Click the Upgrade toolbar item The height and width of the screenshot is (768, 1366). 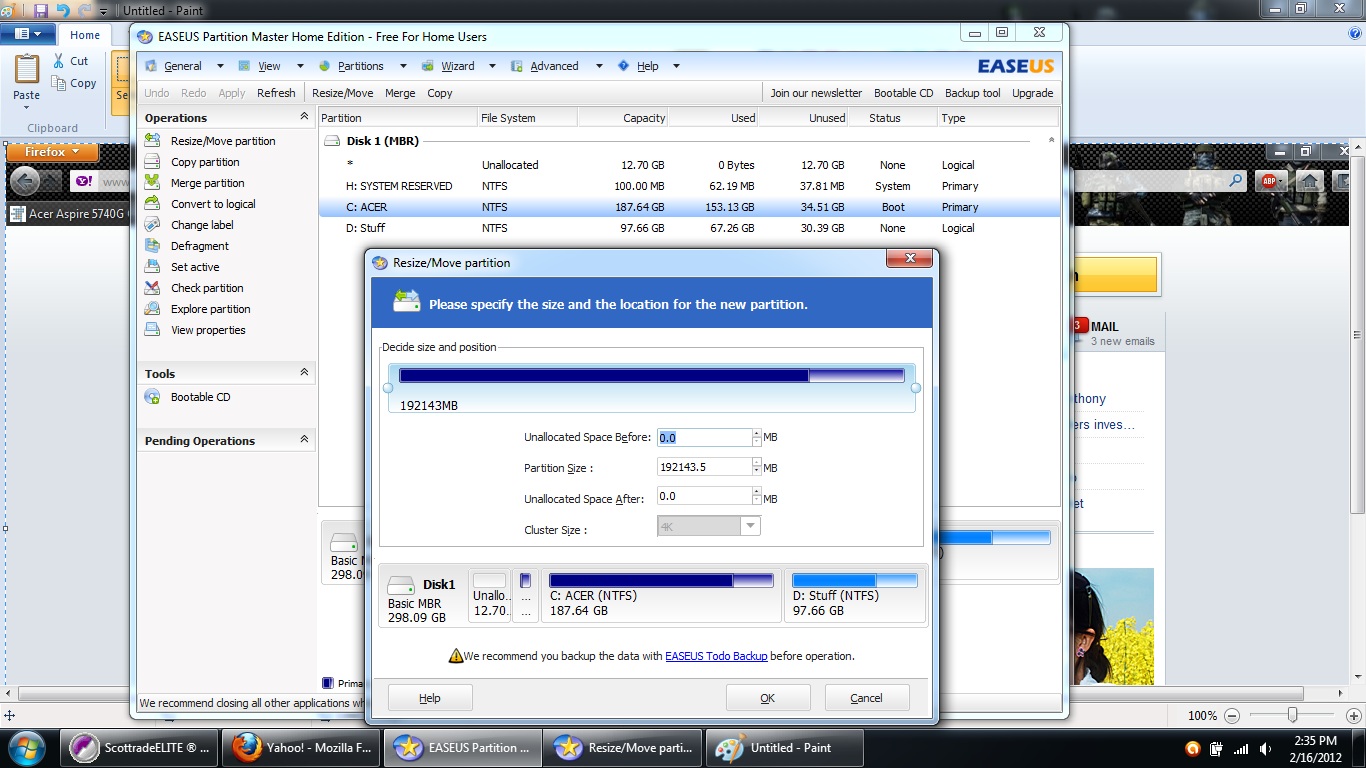(1032, 93)
